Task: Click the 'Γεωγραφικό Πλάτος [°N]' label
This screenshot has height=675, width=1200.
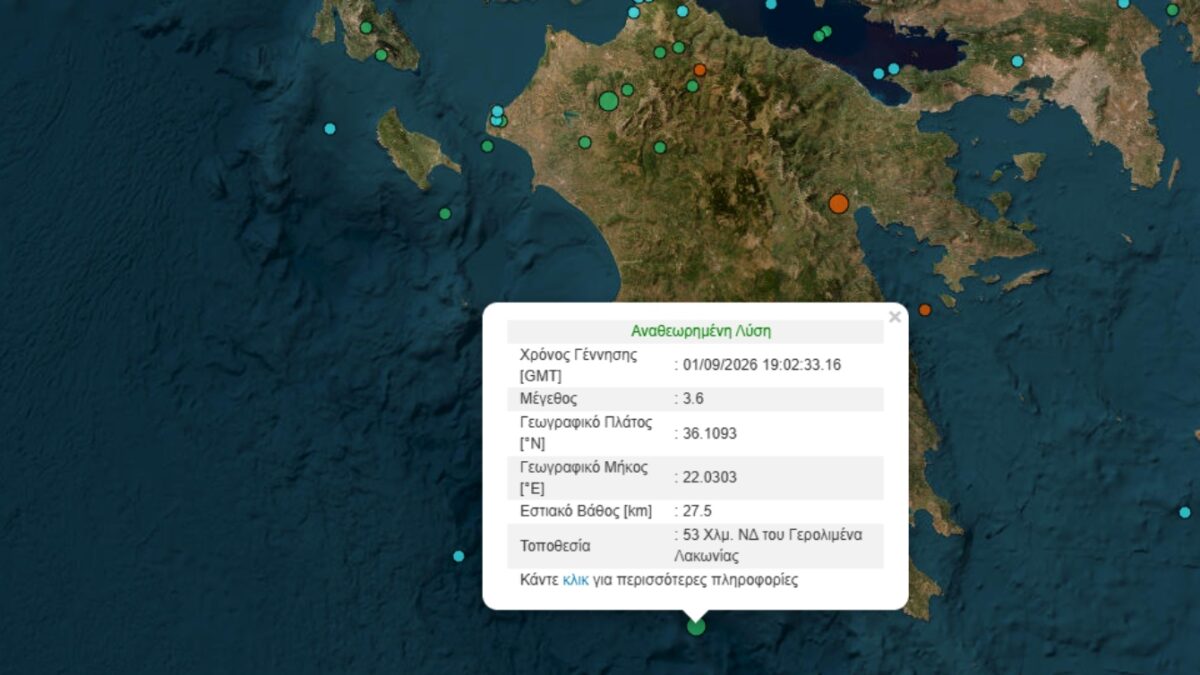Action: [586, 433]
